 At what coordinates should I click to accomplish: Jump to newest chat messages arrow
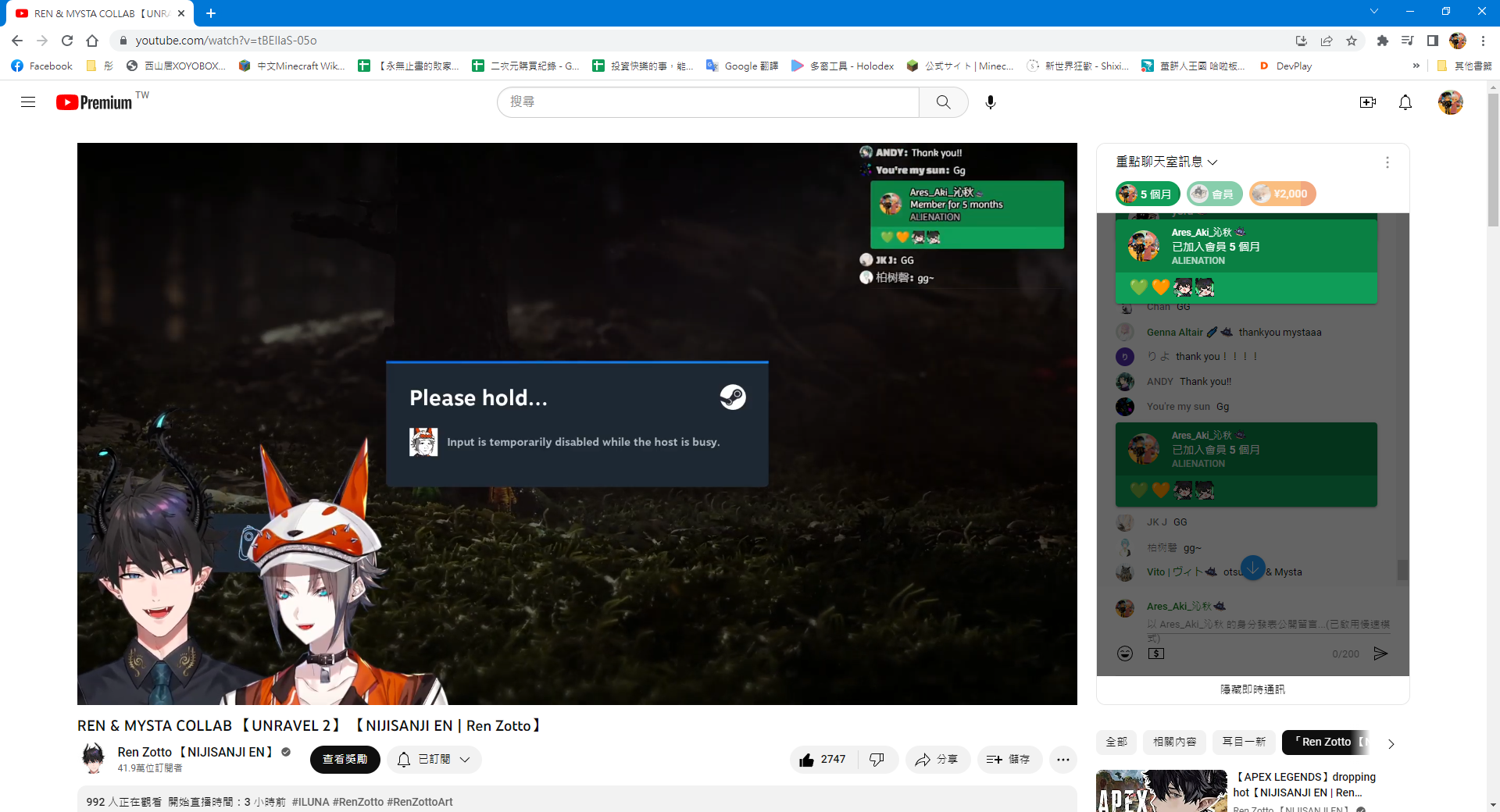pos(1252,568)
